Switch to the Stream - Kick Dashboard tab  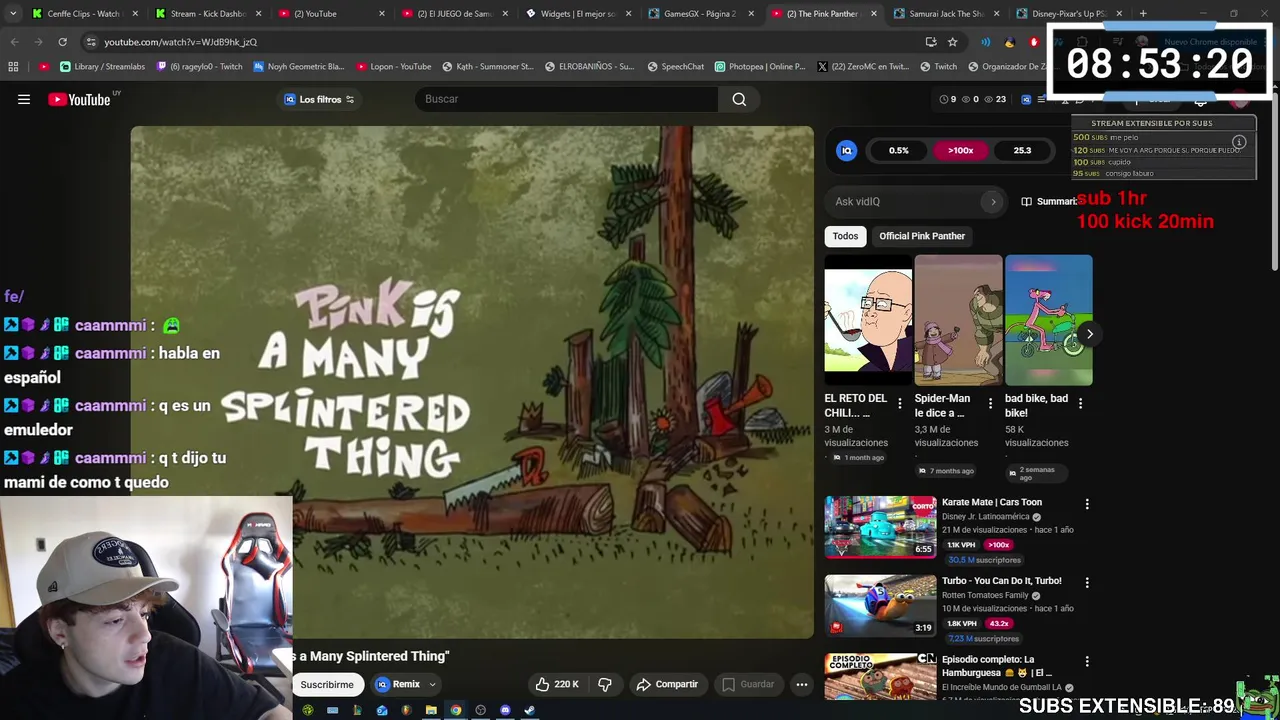point(208,13)
